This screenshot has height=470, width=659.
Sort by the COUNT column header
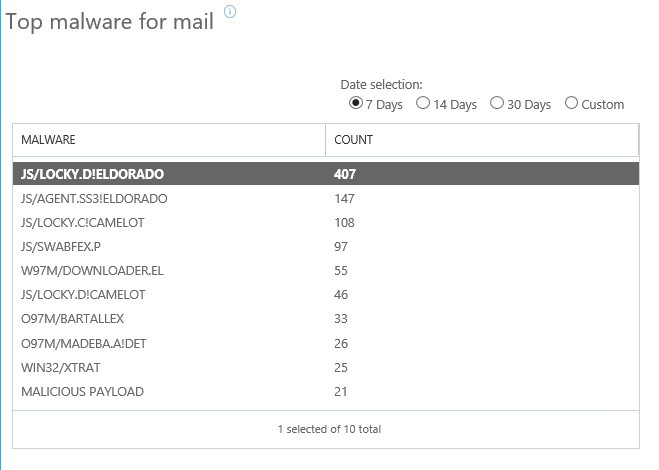tap(482, 140)
